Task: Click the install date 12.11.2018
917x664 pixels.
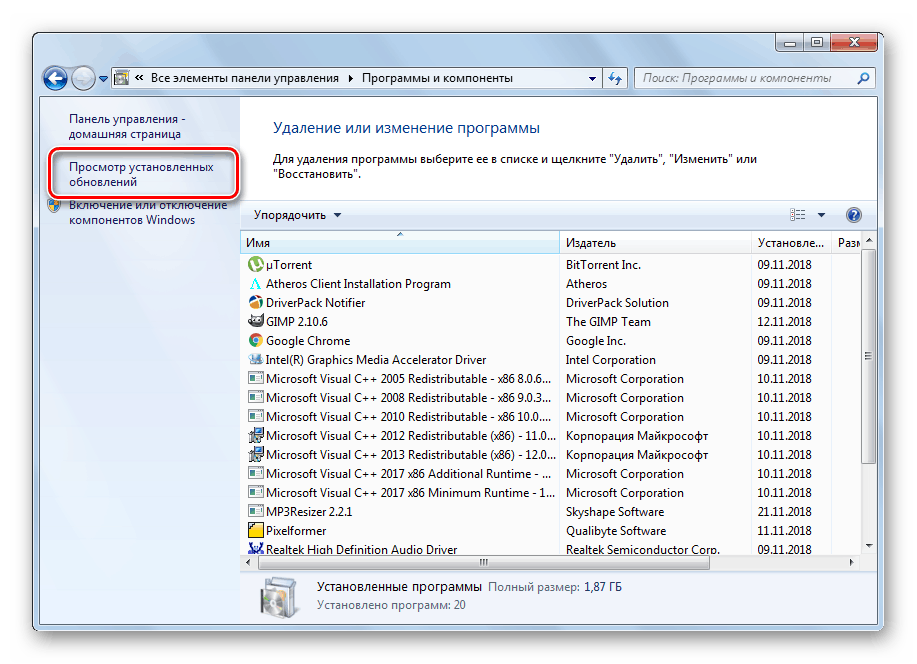Action: (784, 322)
